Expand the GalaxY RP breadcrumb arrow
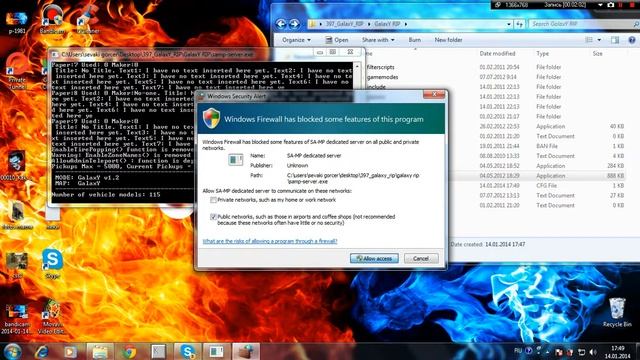 [406, 24]
